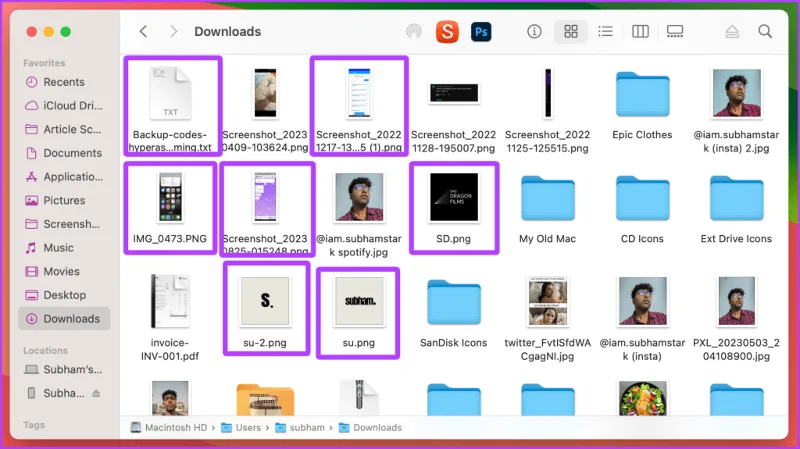Select the Epic Clothes folder
This screenshot has width=800, height=449.
tap(642, 95)
